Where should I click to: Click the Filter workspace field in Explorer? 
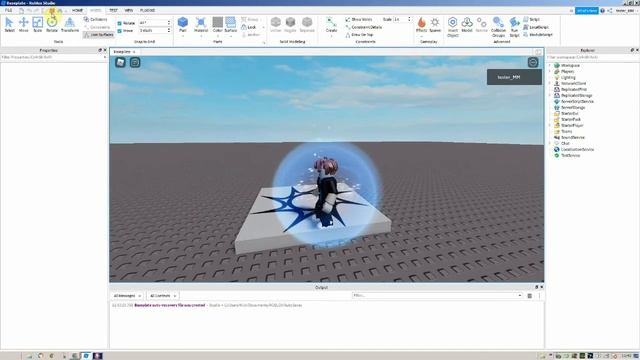click(592, 58)
